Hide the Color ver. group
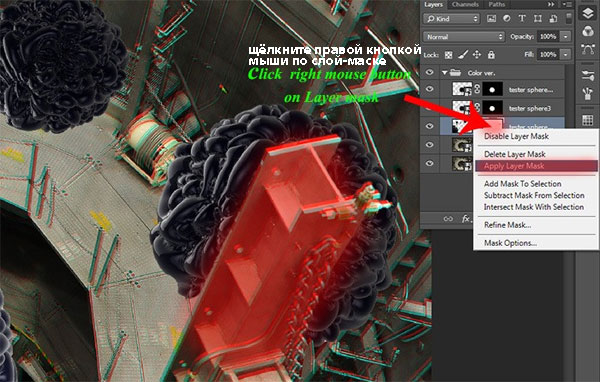600x382 pixels. (429, 72)
